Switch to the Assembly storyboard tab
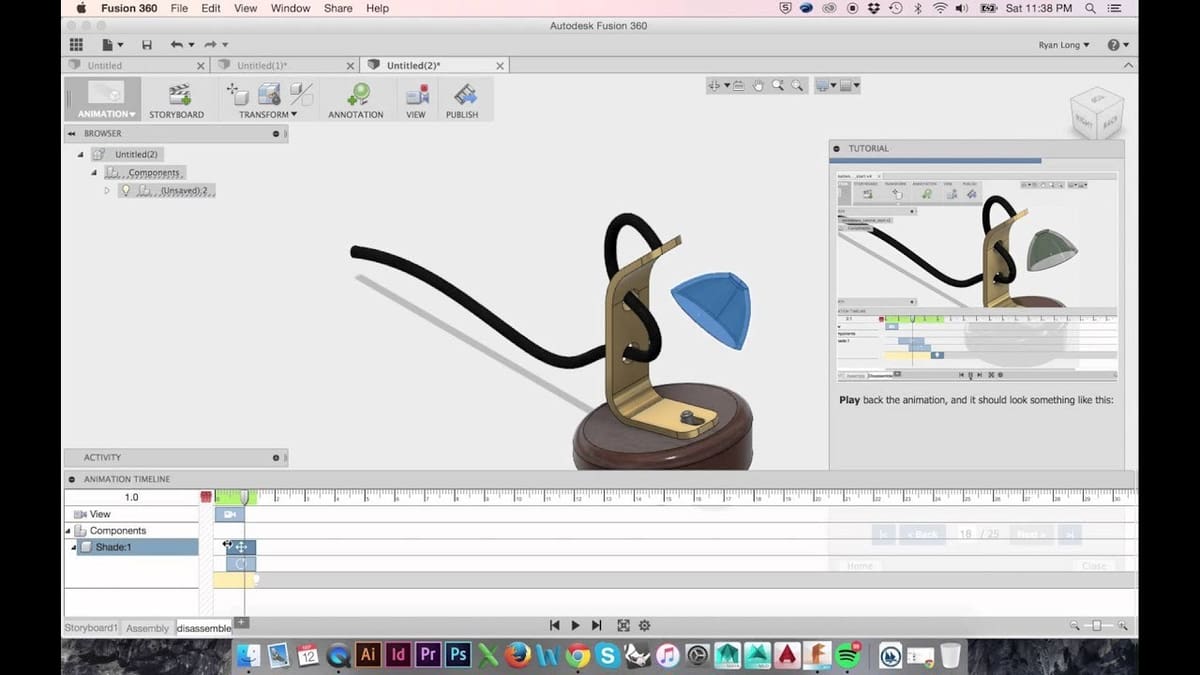This screenshot has width=1200, height=675. (x=148, y=628)
